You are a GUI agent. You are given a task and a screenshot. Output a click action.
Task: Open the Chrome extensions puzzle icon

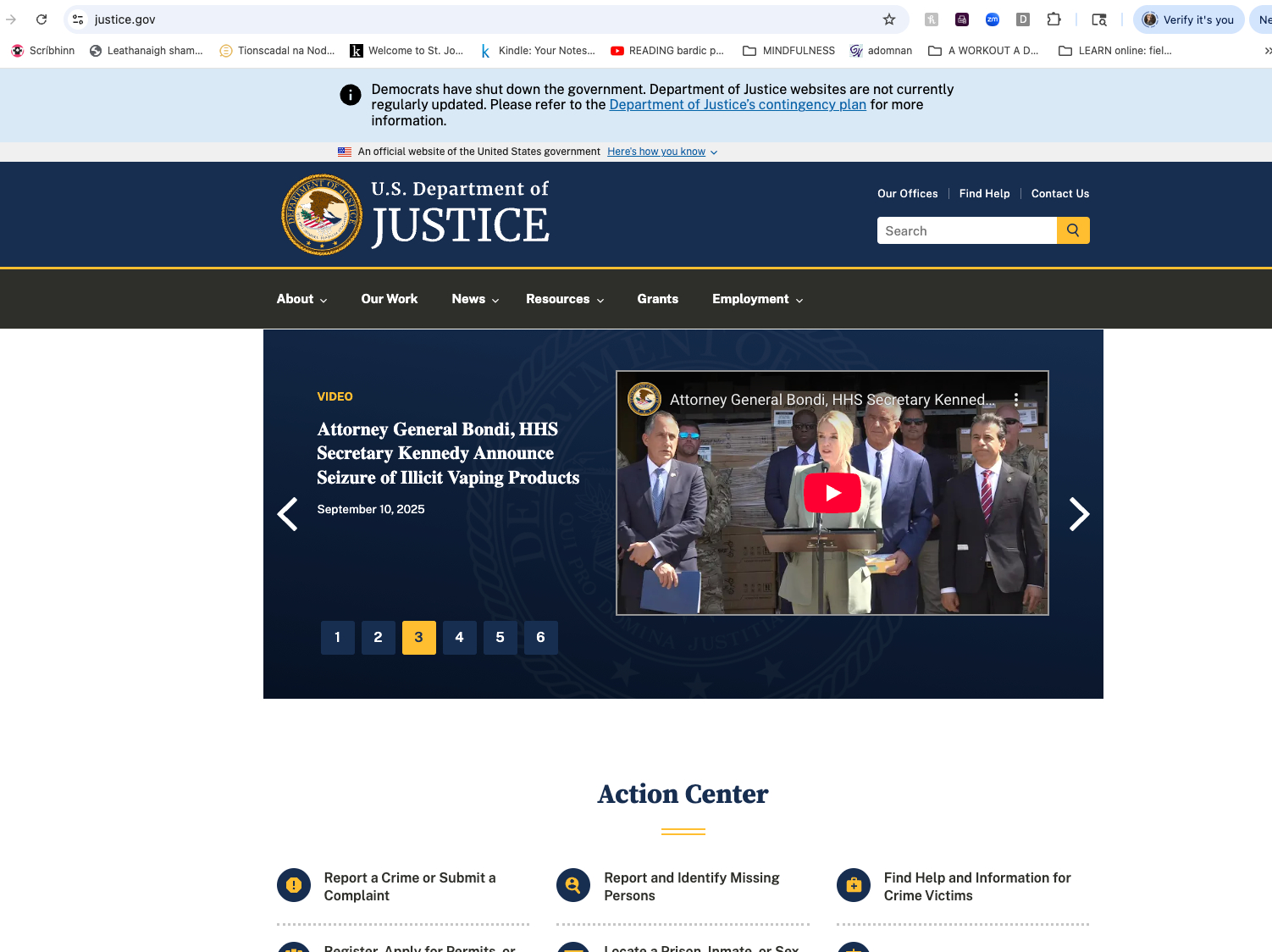(1054, 19)
